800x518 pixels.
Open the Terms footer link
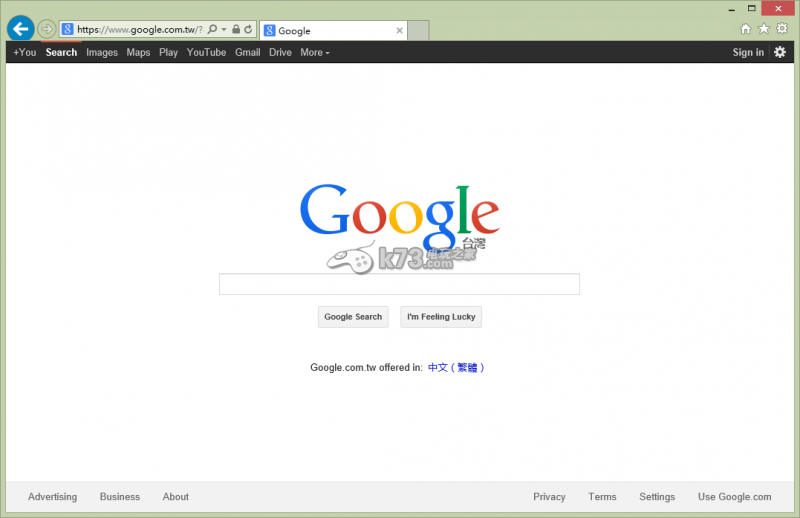(602, 497)
